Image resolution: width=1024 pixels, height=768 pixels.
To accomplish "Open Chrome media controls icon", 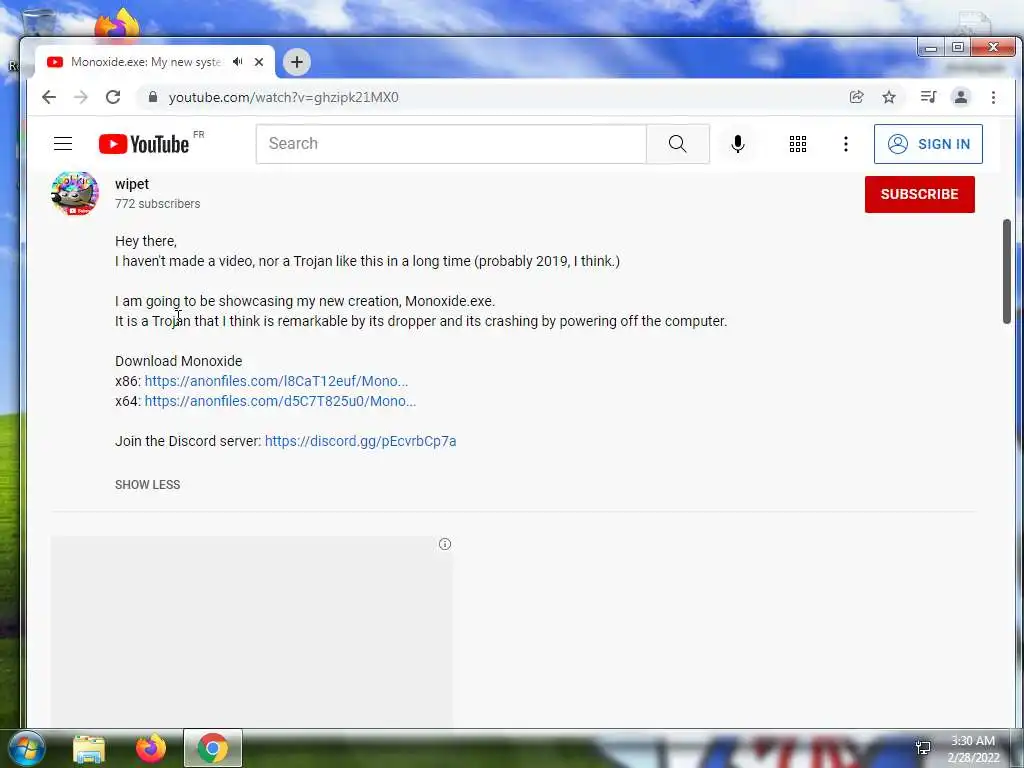I will (x=928, y=97).
